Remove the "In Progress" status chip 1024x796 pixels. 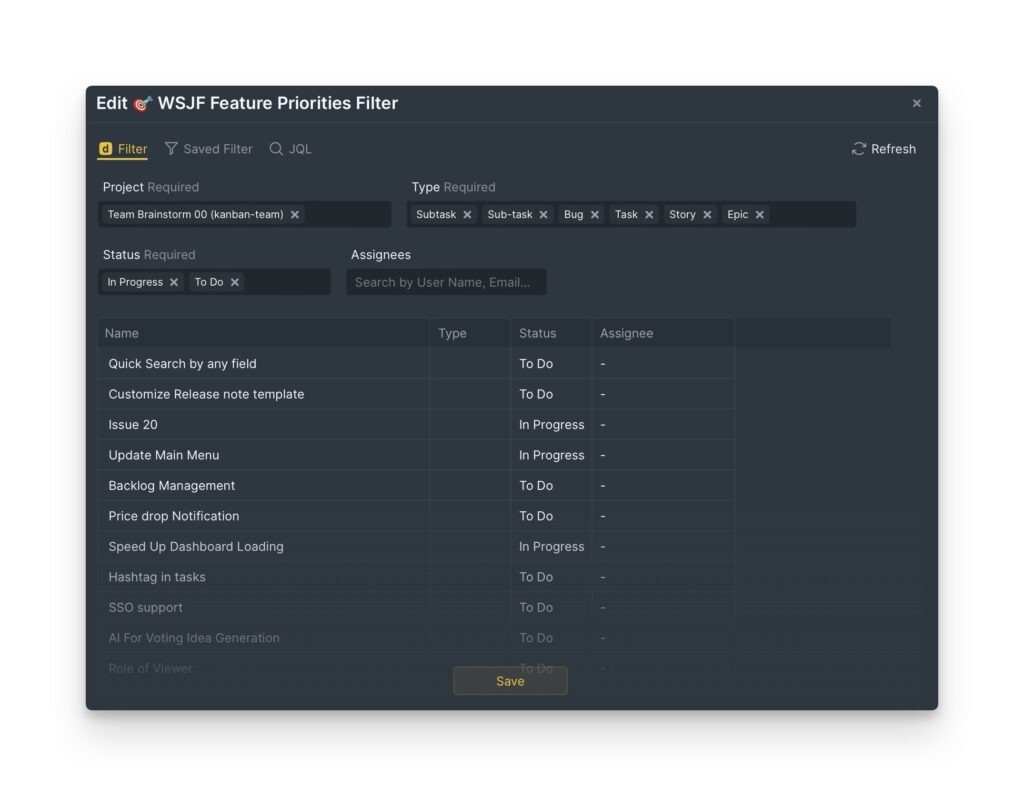point(173,282)
